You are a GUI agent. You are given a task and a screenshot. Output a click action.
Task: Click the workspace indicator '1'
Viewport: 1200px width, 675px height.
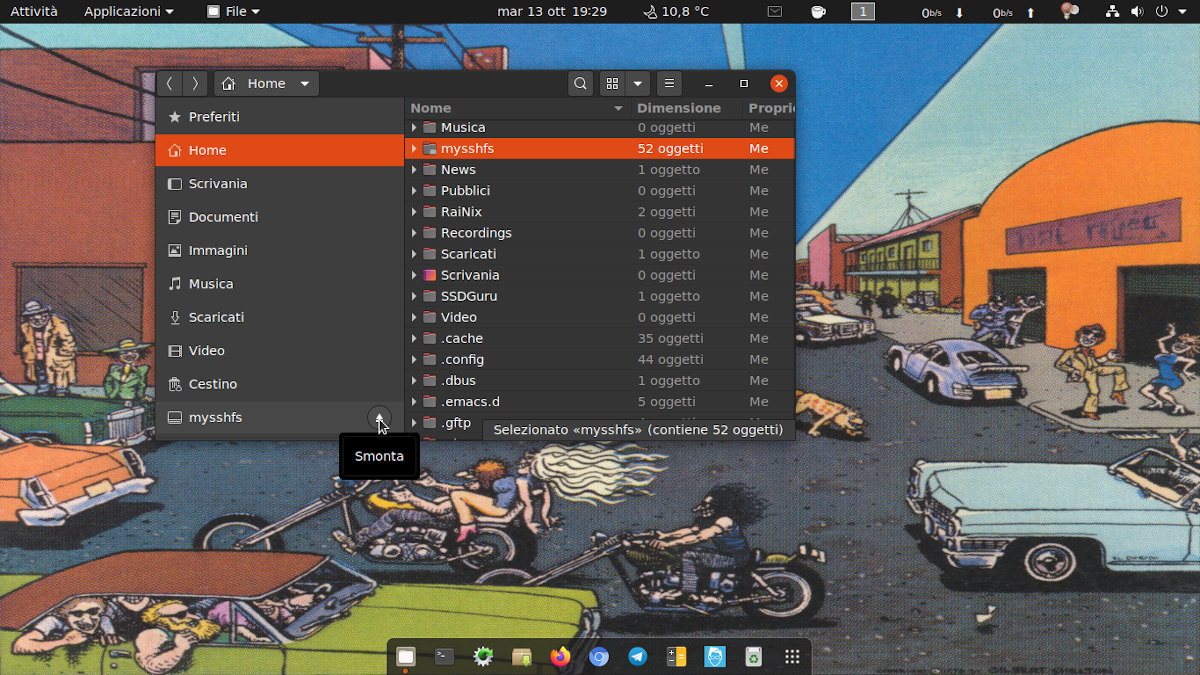coord(863,12)
